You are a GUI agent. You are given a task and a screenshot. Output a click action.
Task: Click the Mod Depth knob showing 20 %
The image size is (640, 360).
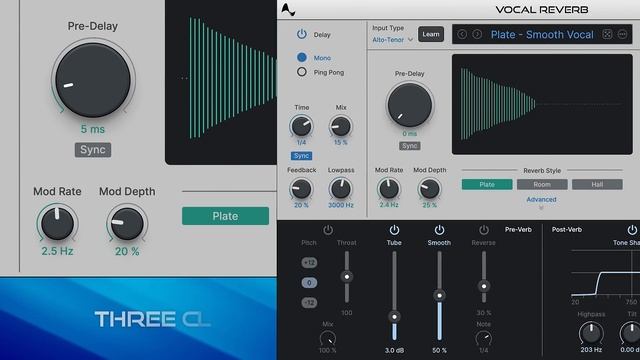pos(127,223)
